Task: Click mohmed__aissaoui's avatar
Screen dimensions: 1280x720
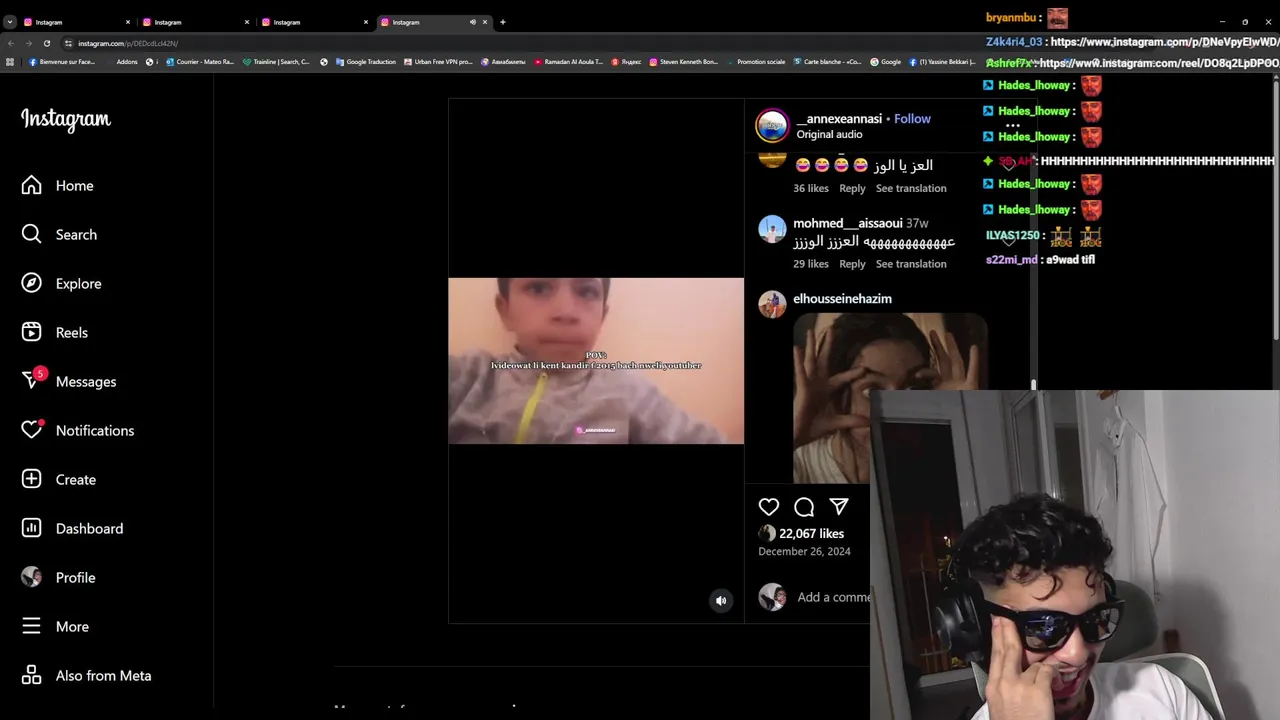Action: point(772,229)
